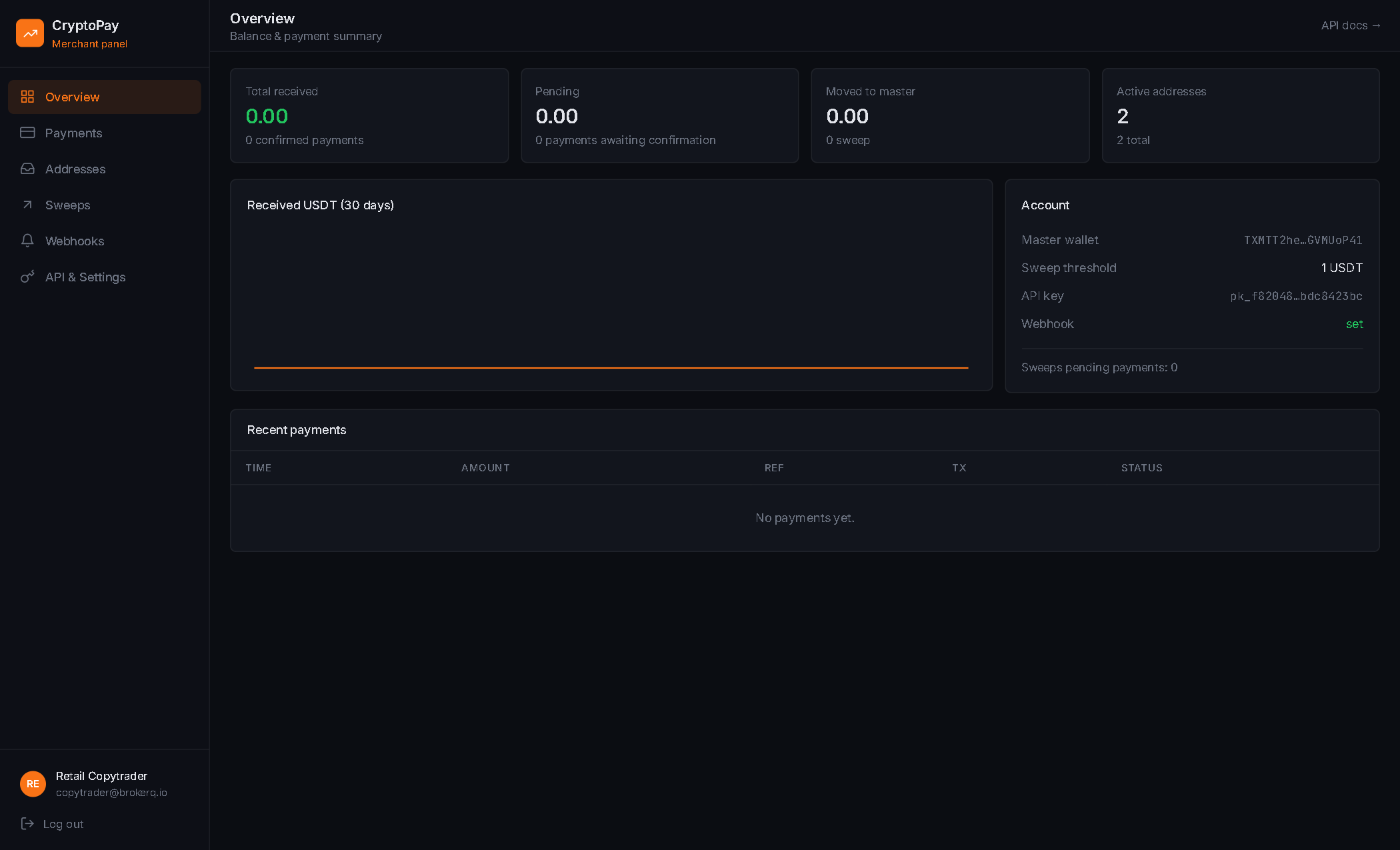Click the green webhook 'set' status
1400x850 pixels.
tap(1355, 324)
